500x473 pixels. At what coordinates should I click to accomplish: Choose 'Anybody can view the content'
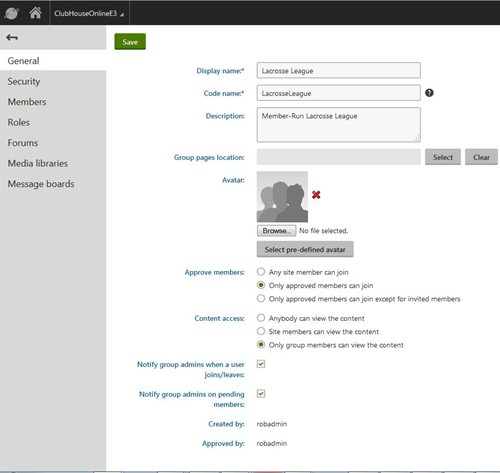261,318
